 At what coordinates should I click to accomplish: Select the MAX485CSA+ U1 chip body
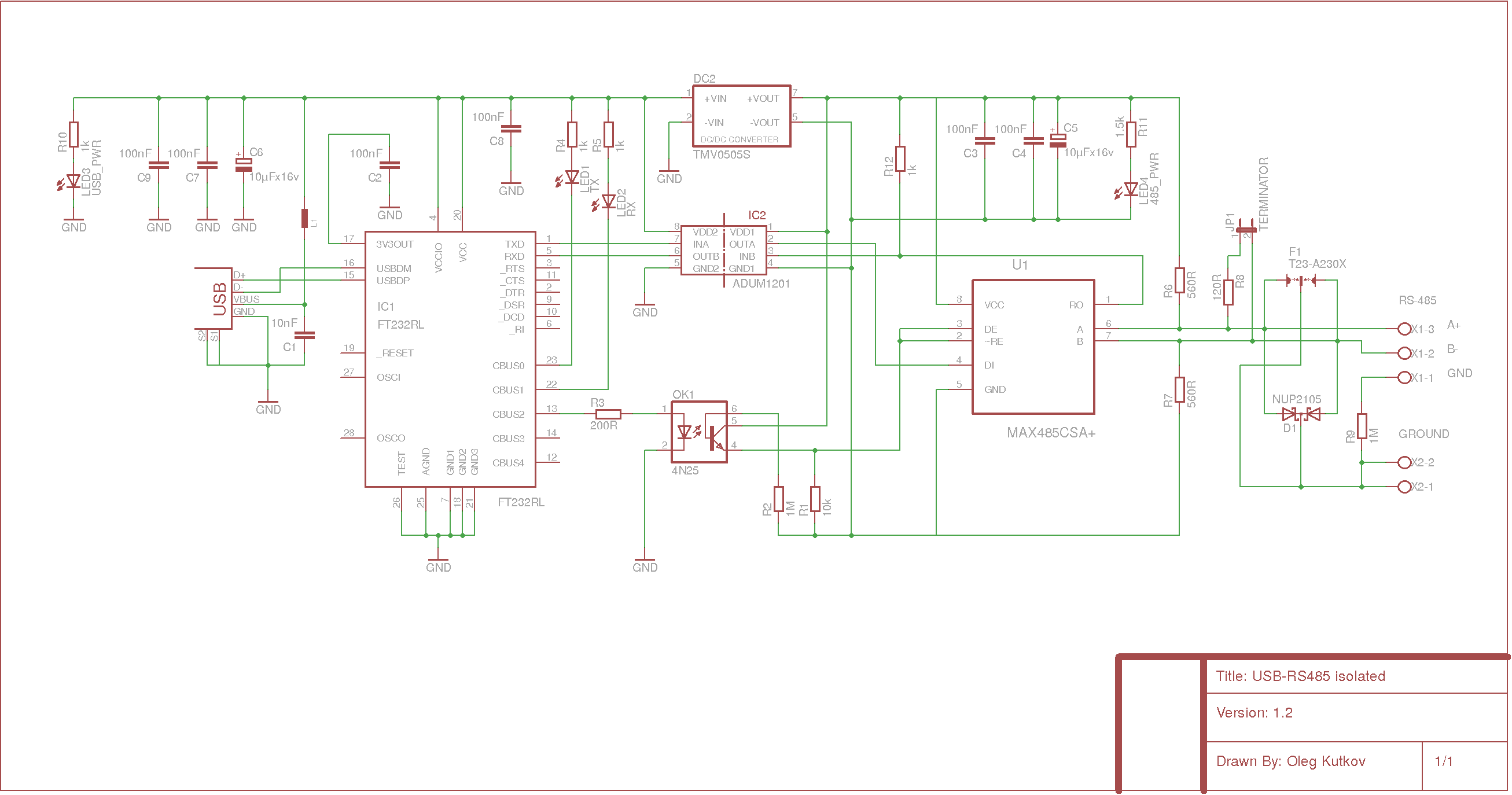[1033, 347]
